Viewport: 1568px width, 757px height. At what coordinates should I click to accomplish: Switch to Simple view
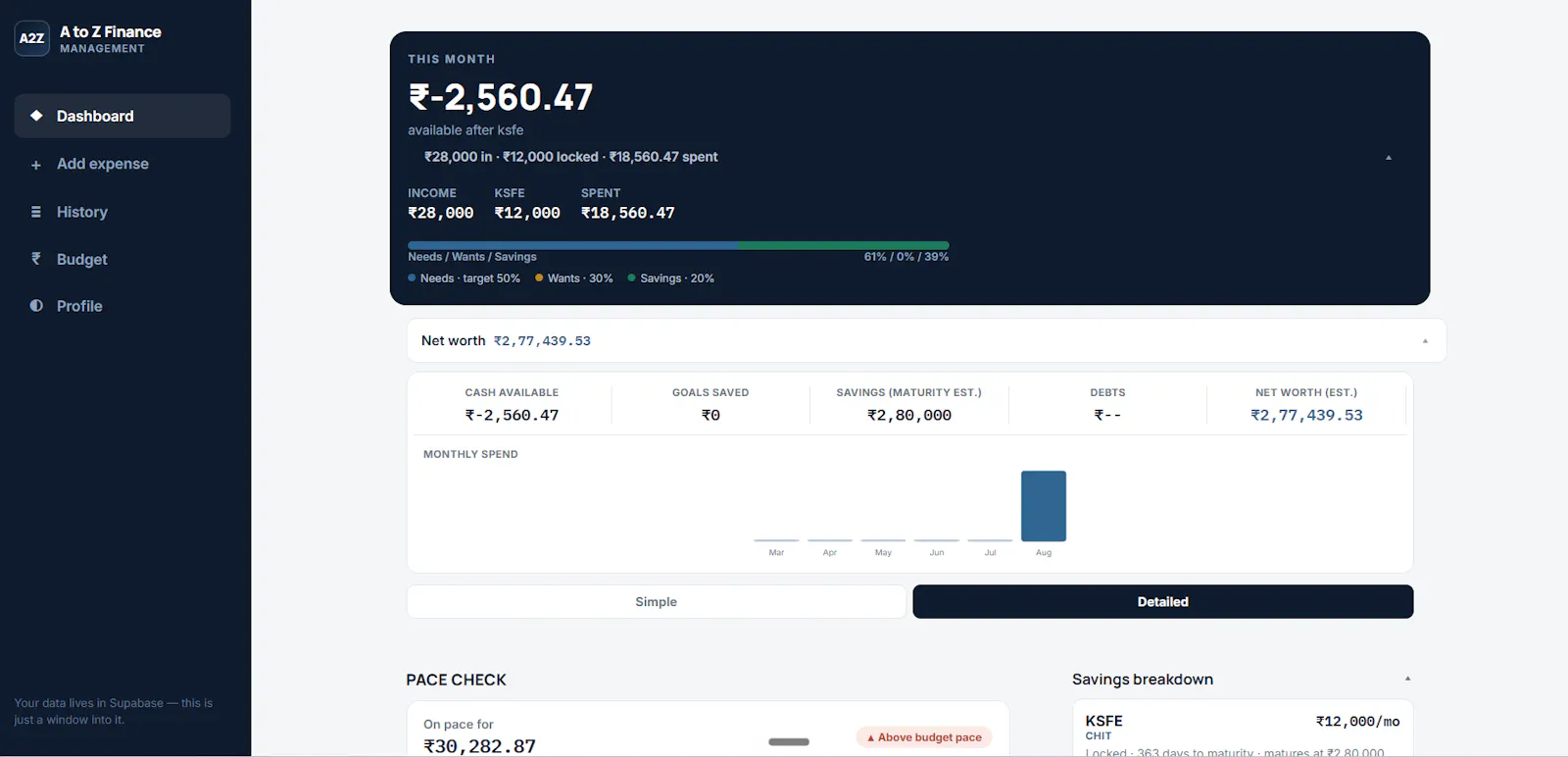point(656,602)
